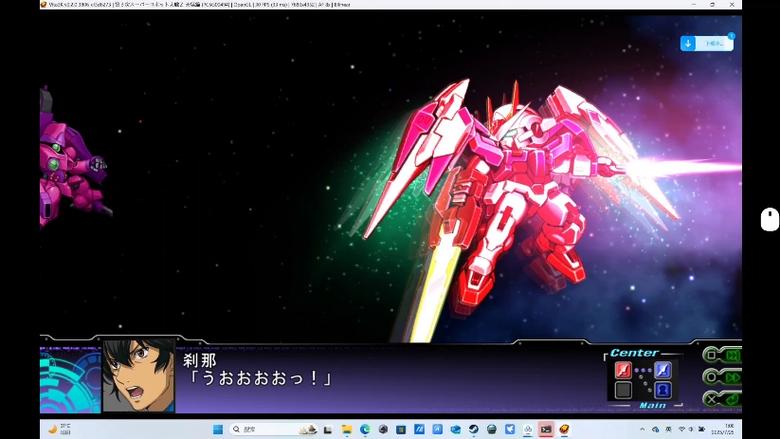Click the pilot name 刹那
This screenshot has height=439, width=780.
199,360
